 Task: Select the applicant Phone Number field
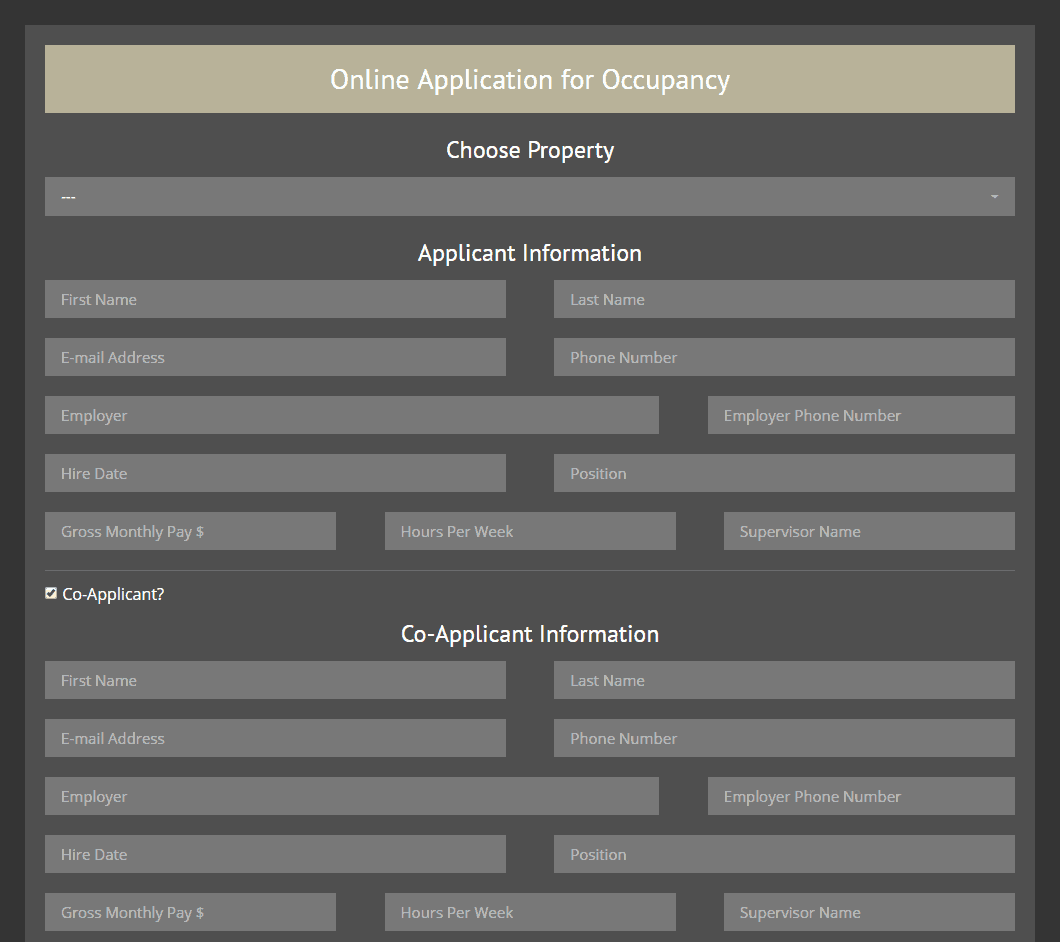point(784,357)
